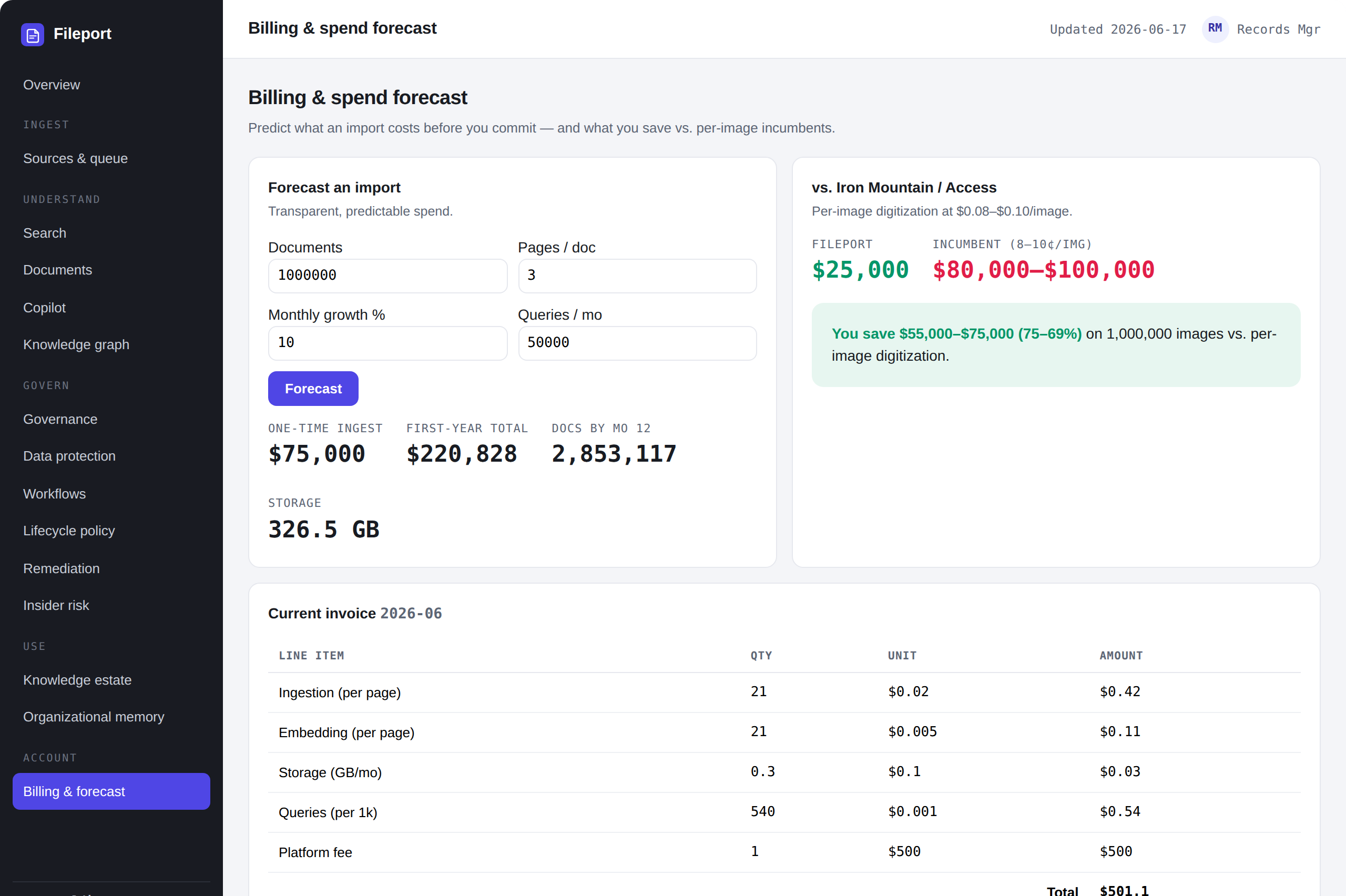
Task: Go to Knowledge estate
Action: [x=111, y=680]
